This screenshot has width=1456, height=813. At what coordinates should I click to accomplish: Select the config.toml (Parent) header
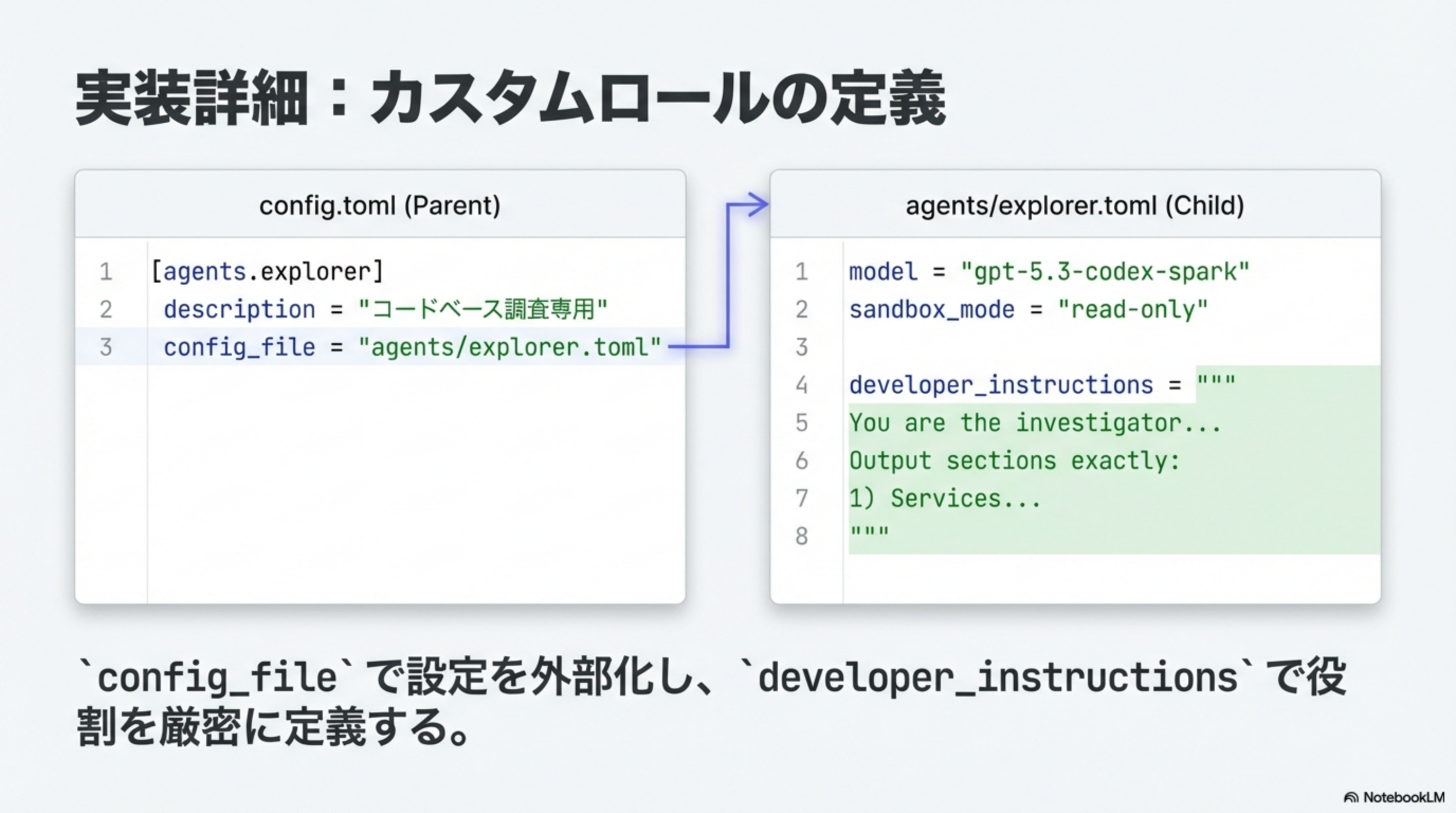(380, 205)
